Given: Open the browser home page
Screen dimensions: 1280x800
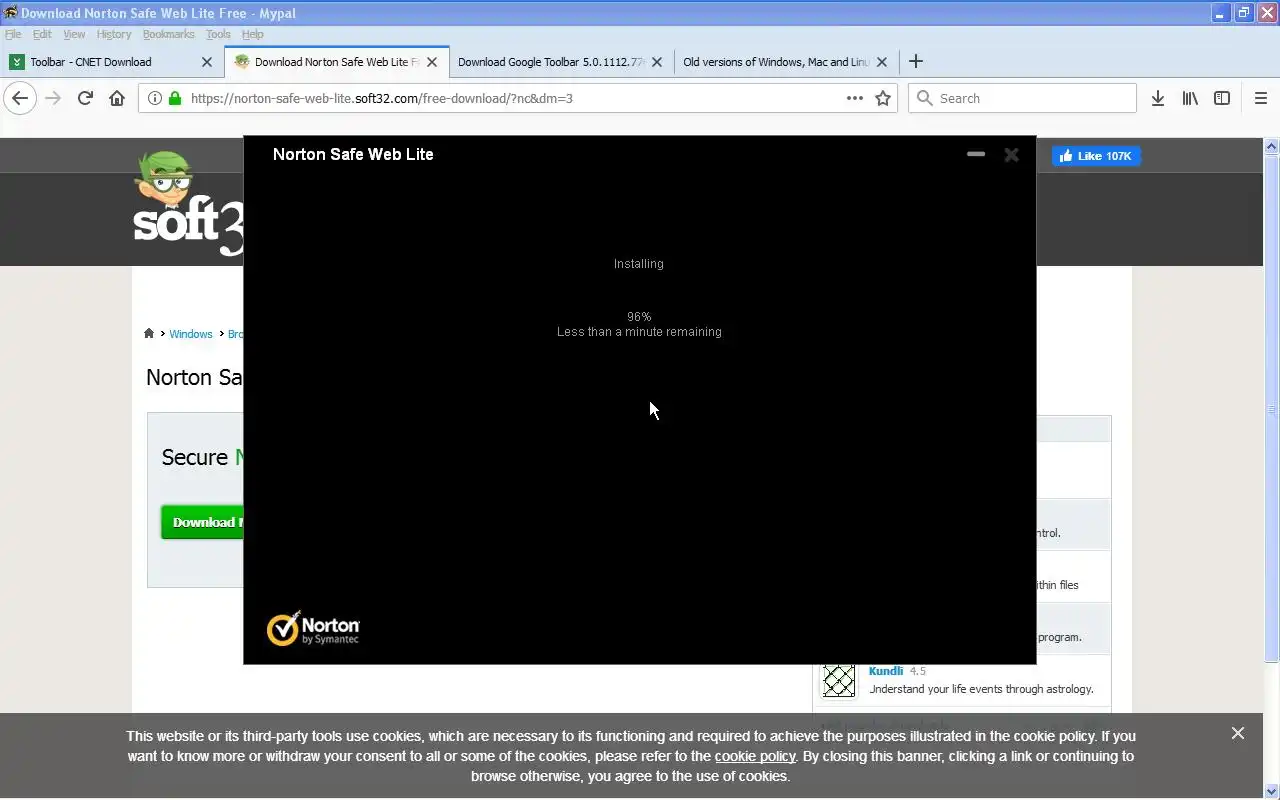Looking at the screenshot, I should [117, 98].
